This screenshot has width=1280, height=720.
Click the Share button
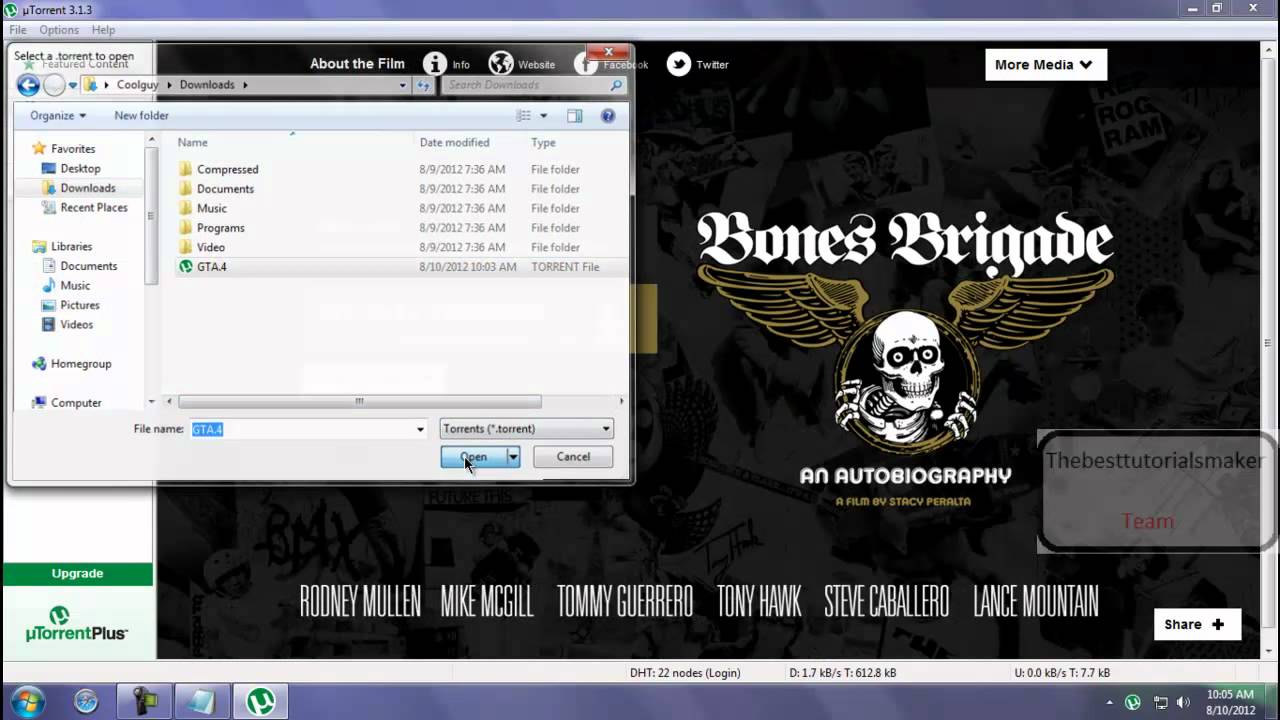pyautogui.click(x=1197, y=624)
